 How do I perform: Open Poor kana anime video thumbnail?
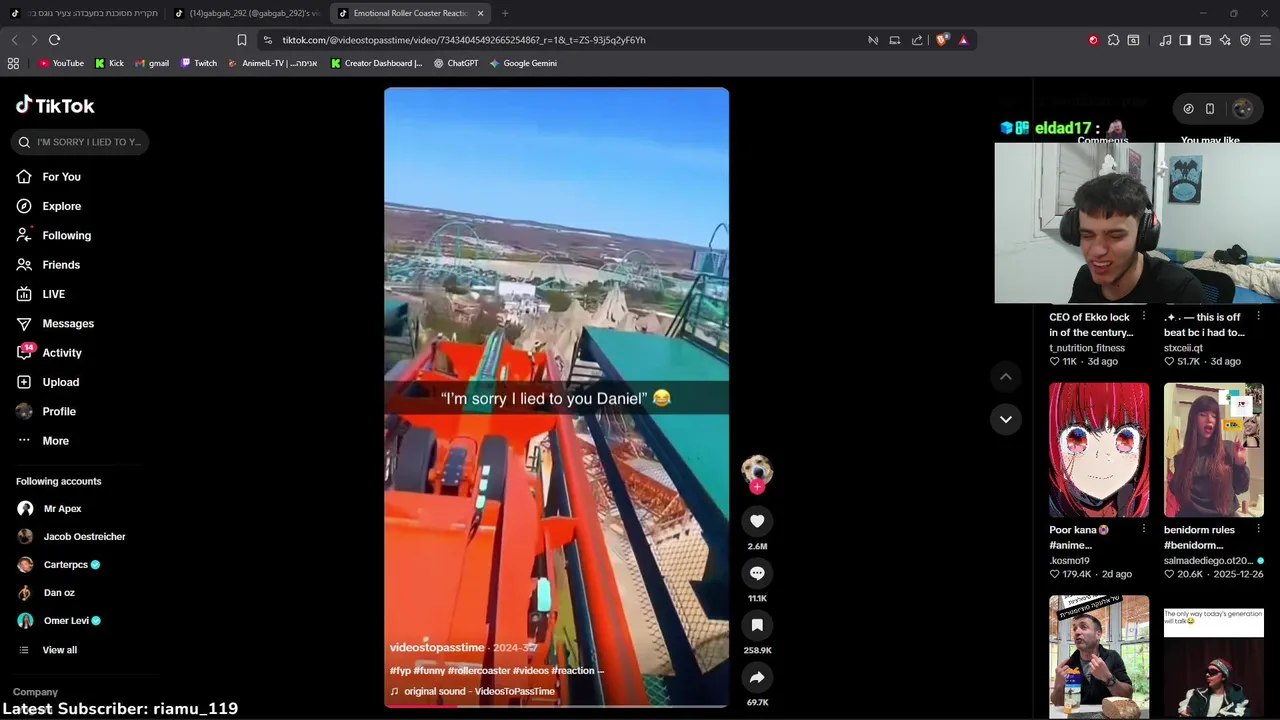pos(1099,450)
